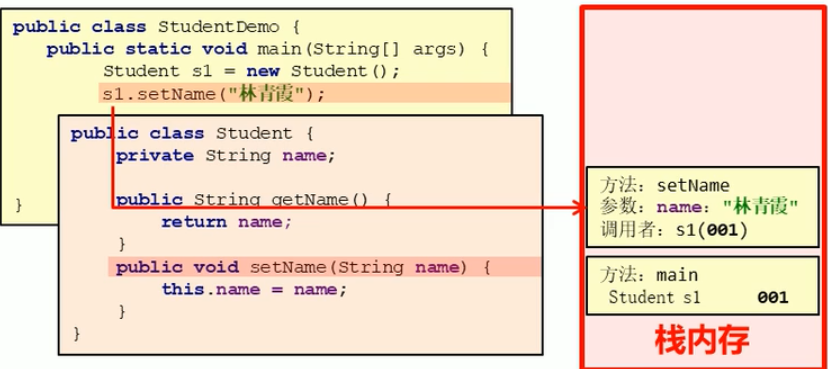
Task: Click the 'public String getName()' line
Action: [253, 200]
